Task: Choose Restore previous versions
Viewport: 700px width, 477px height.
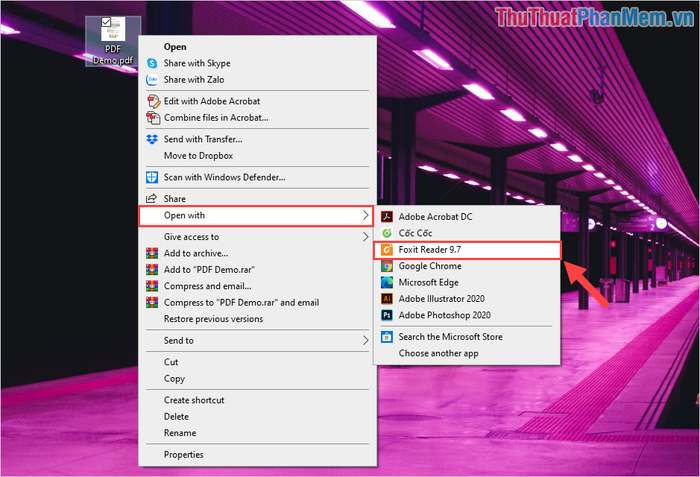Action: [x=257, y=319]
